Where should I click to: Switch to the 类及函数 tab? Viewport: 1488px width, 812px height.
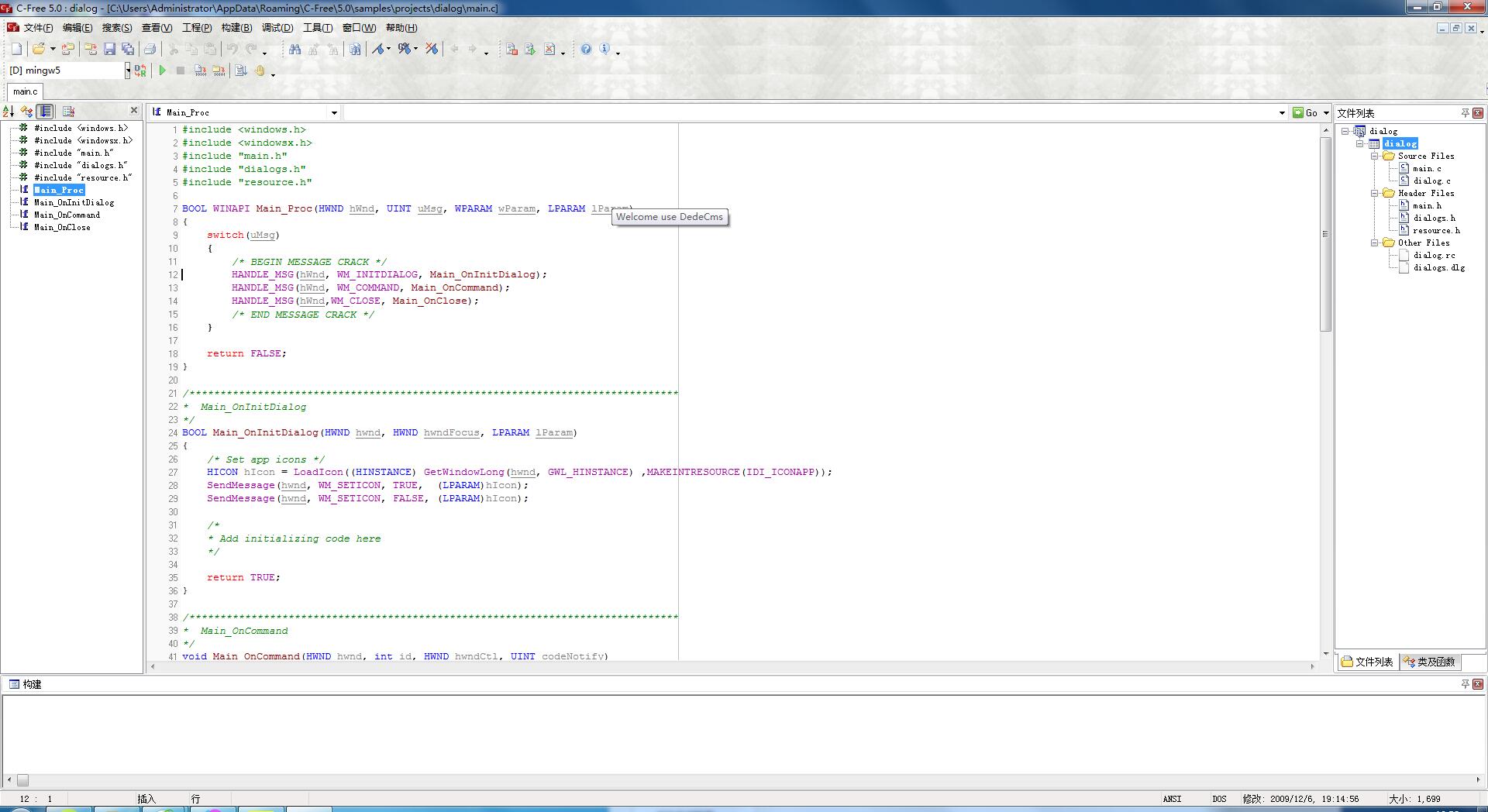1430,662
